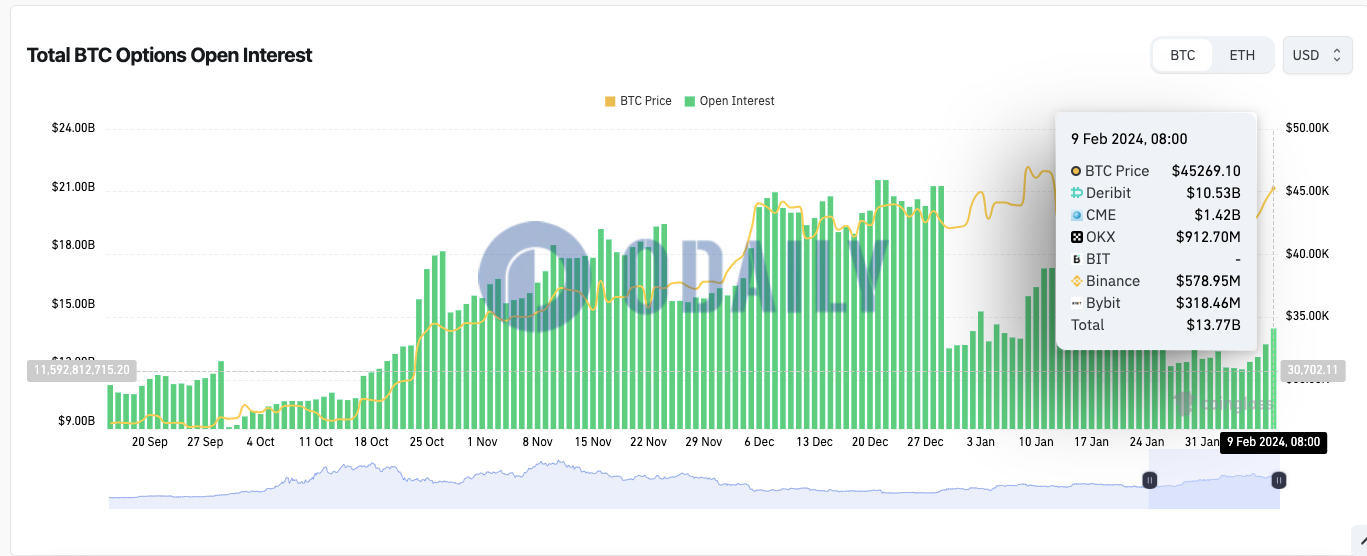The width and height of the screenshot is (1367, 556).
Task: Click the 27 Dec x-axis date
Action: [x=925, y=441]
